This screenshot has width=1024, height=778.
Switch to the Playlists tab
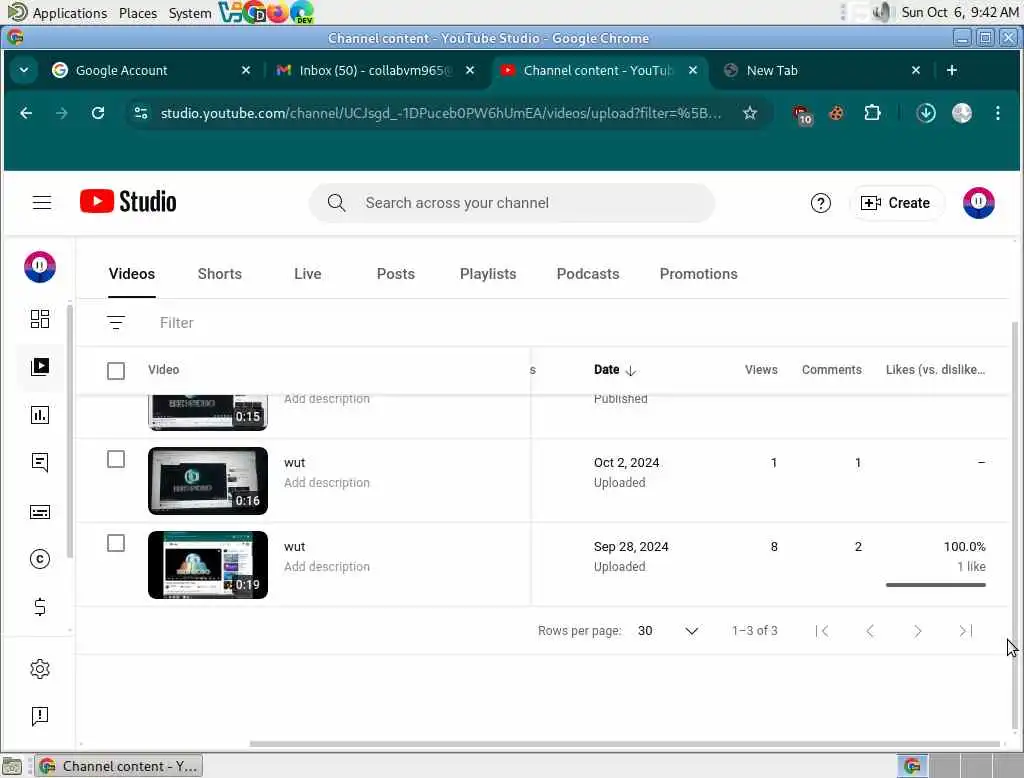[488, 274]
